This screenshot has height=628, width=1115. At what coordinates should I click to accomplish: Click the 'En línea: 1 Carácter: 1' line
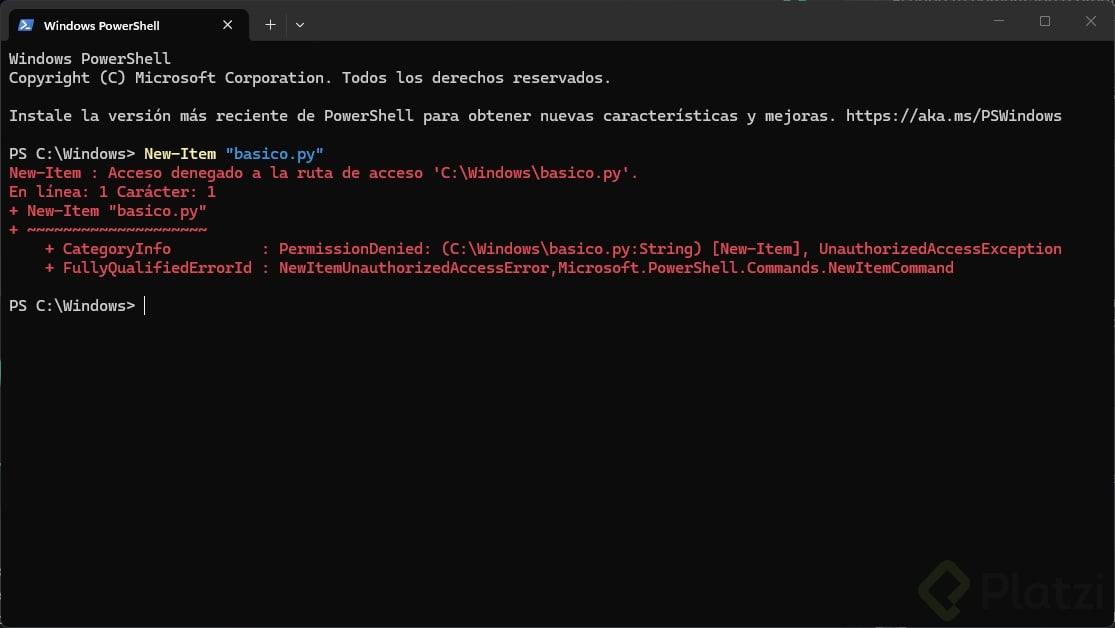click(x=112, y=192)
